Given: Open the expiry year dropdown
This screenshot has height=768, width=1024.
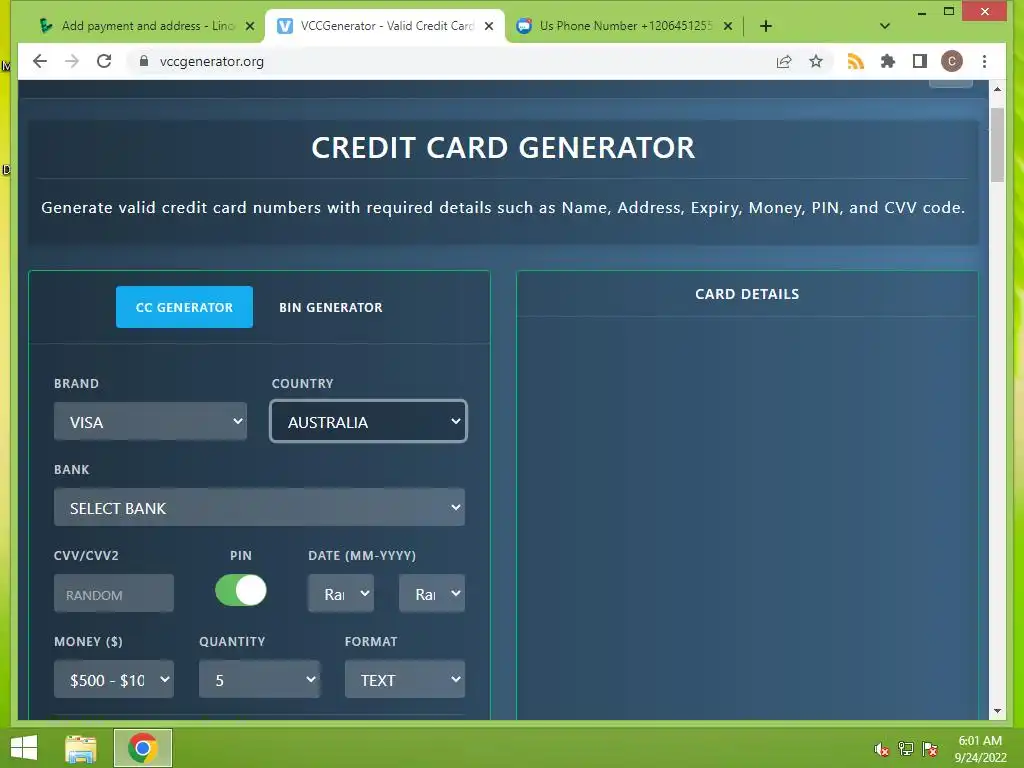Looking at the screenshot, I should [432, 594].
